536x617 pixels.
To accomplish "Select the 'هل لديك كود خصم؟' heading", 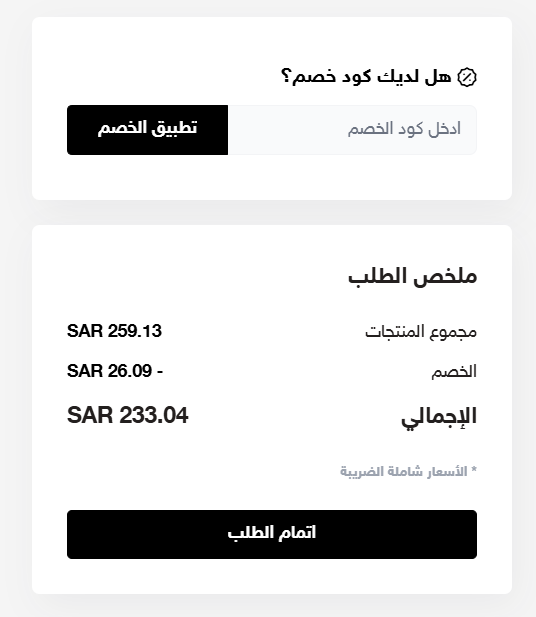I will 366,76.
